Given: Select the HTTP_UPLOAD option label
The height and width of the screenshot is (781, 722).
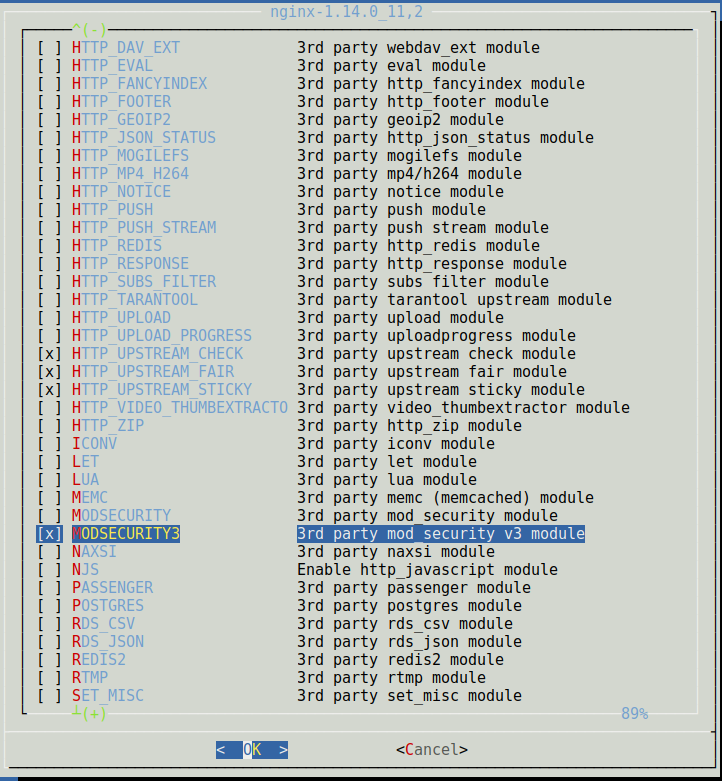Looking at the screenshot, I should (x=121, y=318).
